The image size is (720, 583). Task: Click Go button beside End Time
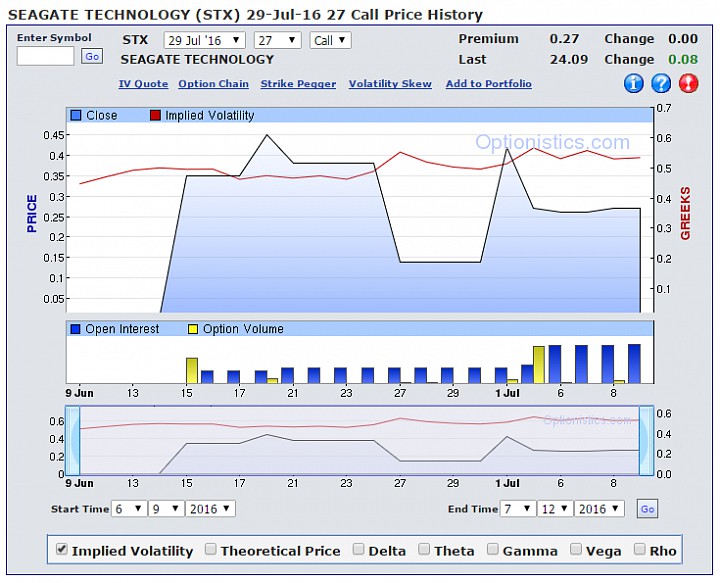647,509
